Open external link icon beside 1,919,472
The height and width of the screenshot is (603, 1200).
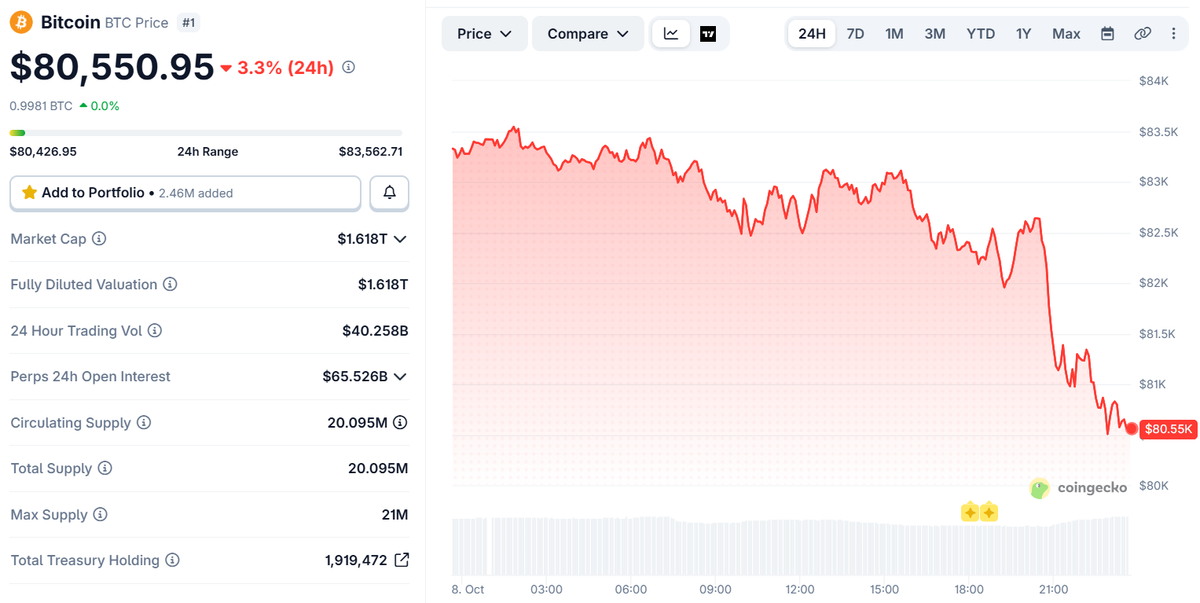(x=401, y=560)
